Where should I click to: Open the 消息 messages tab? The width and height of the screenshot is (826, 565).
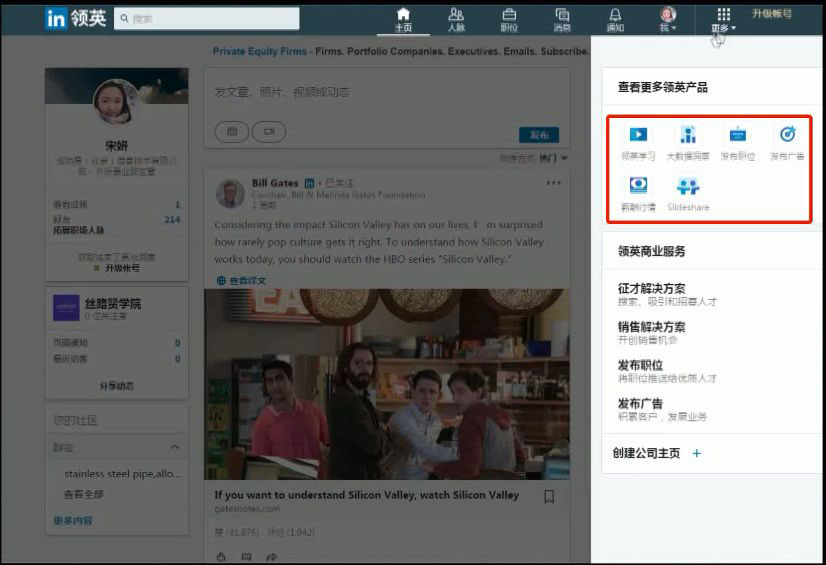(x=562, y=20)
